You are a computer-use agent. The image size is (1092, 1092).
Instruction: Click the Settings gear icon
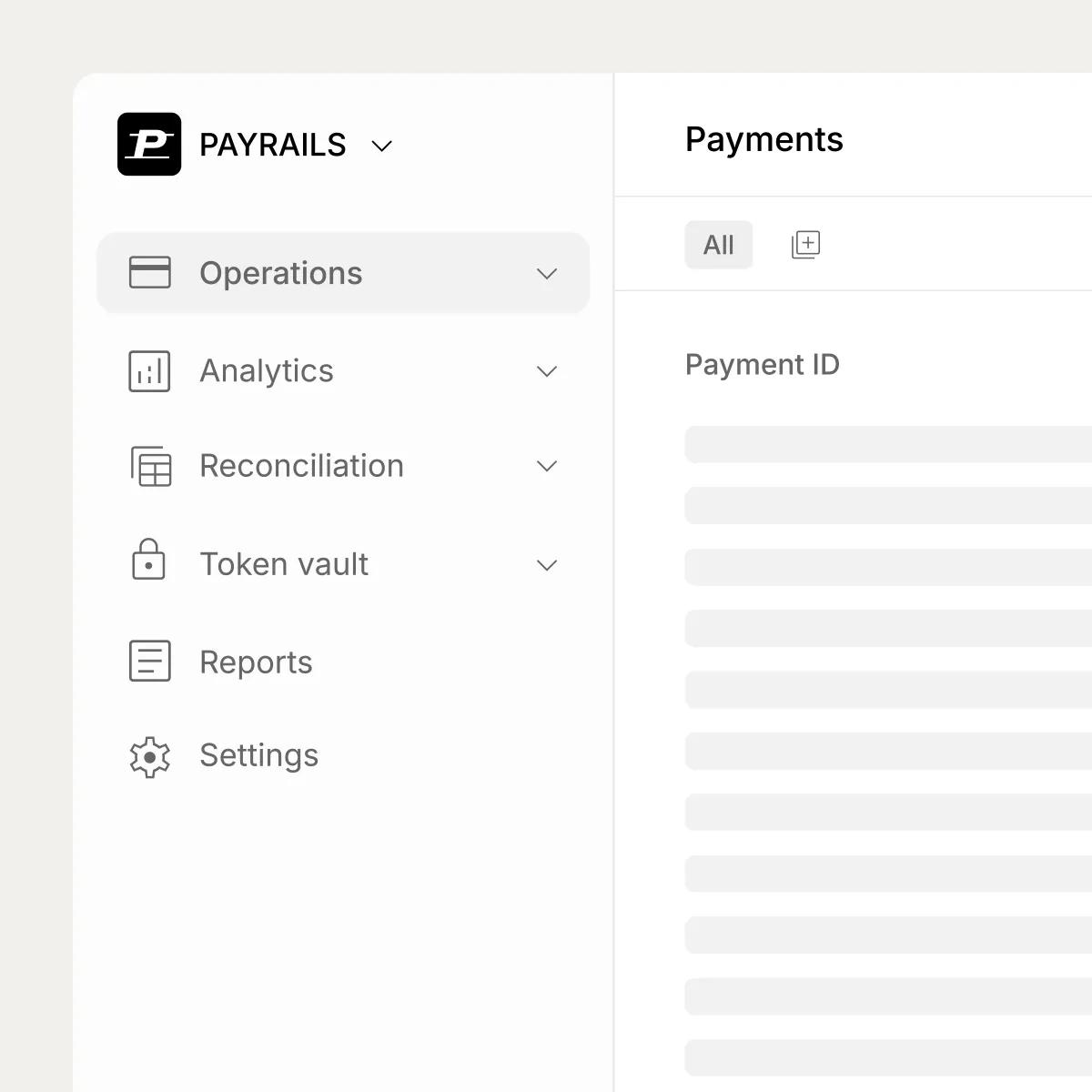(150, 757)
